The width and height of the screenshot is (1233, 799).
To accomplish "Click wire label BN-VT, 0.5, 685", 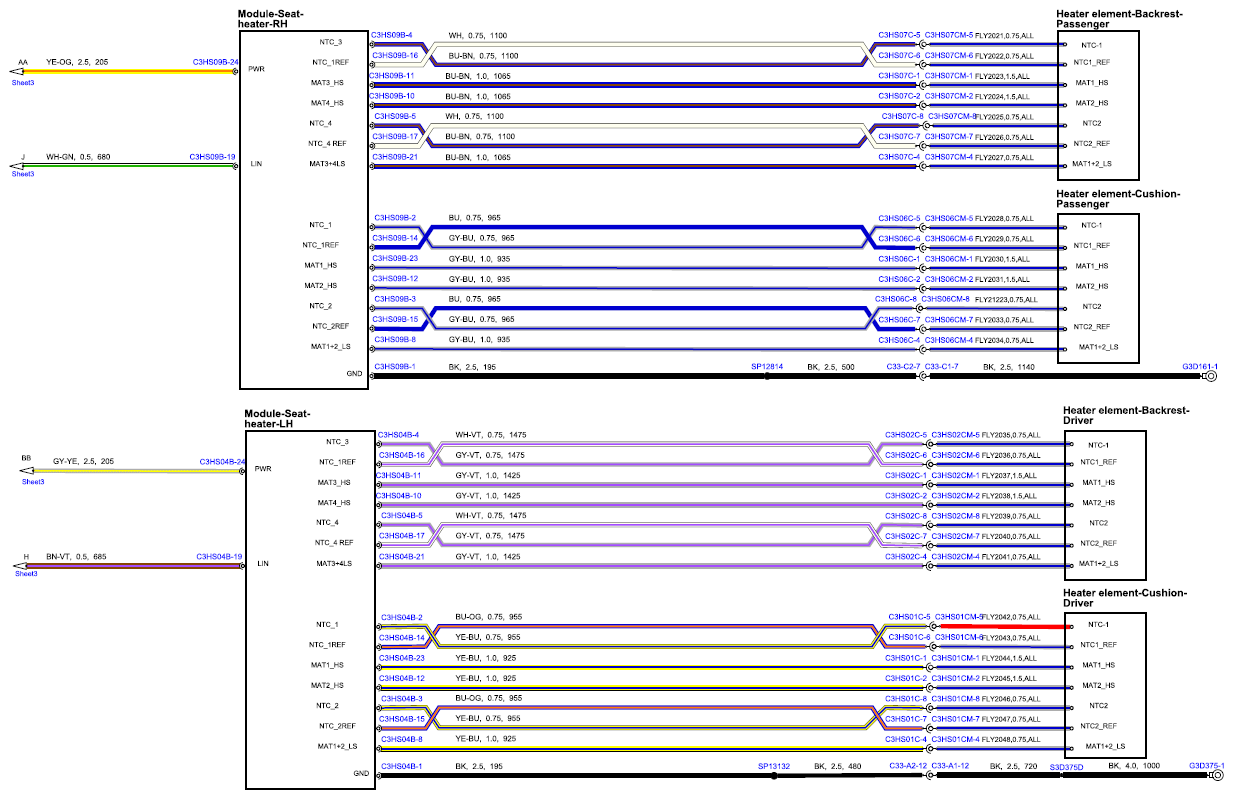I will click(x=78, y=556).
